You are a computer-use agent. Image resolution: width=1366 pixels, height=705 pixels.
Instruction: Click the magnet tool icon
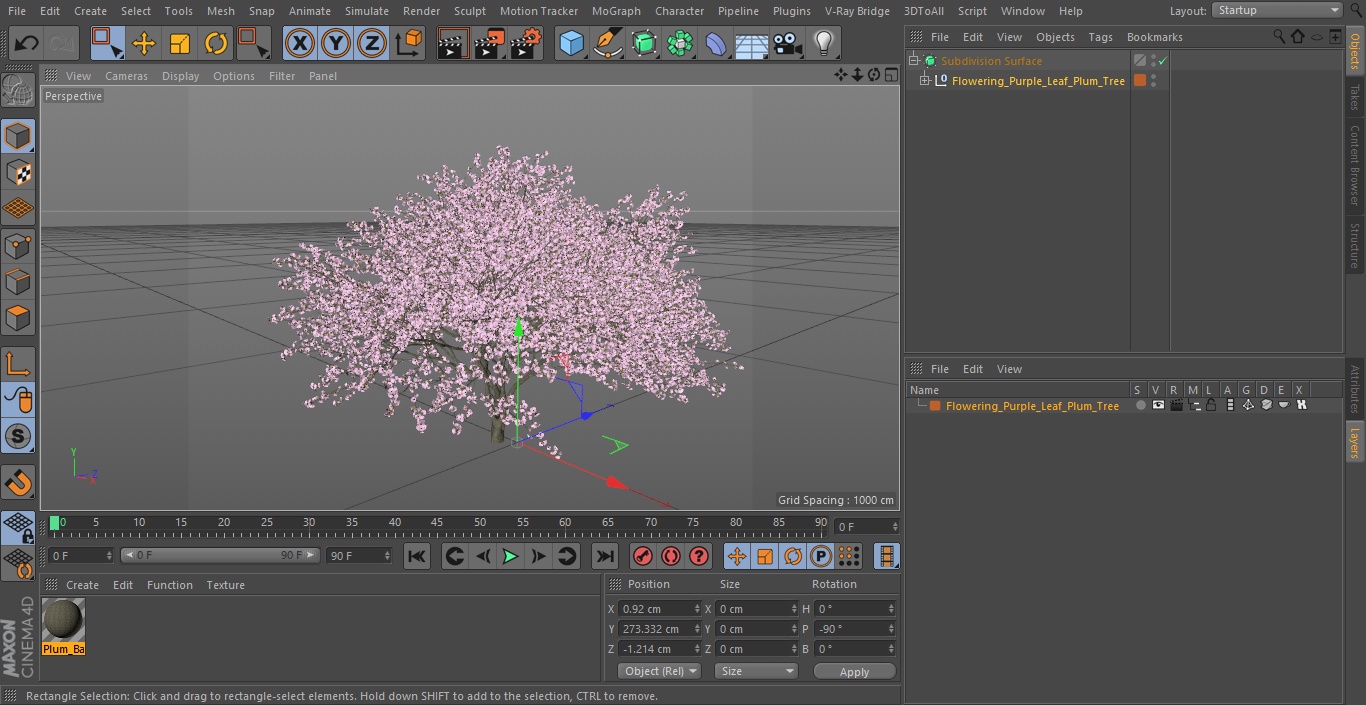pos(18,483)
